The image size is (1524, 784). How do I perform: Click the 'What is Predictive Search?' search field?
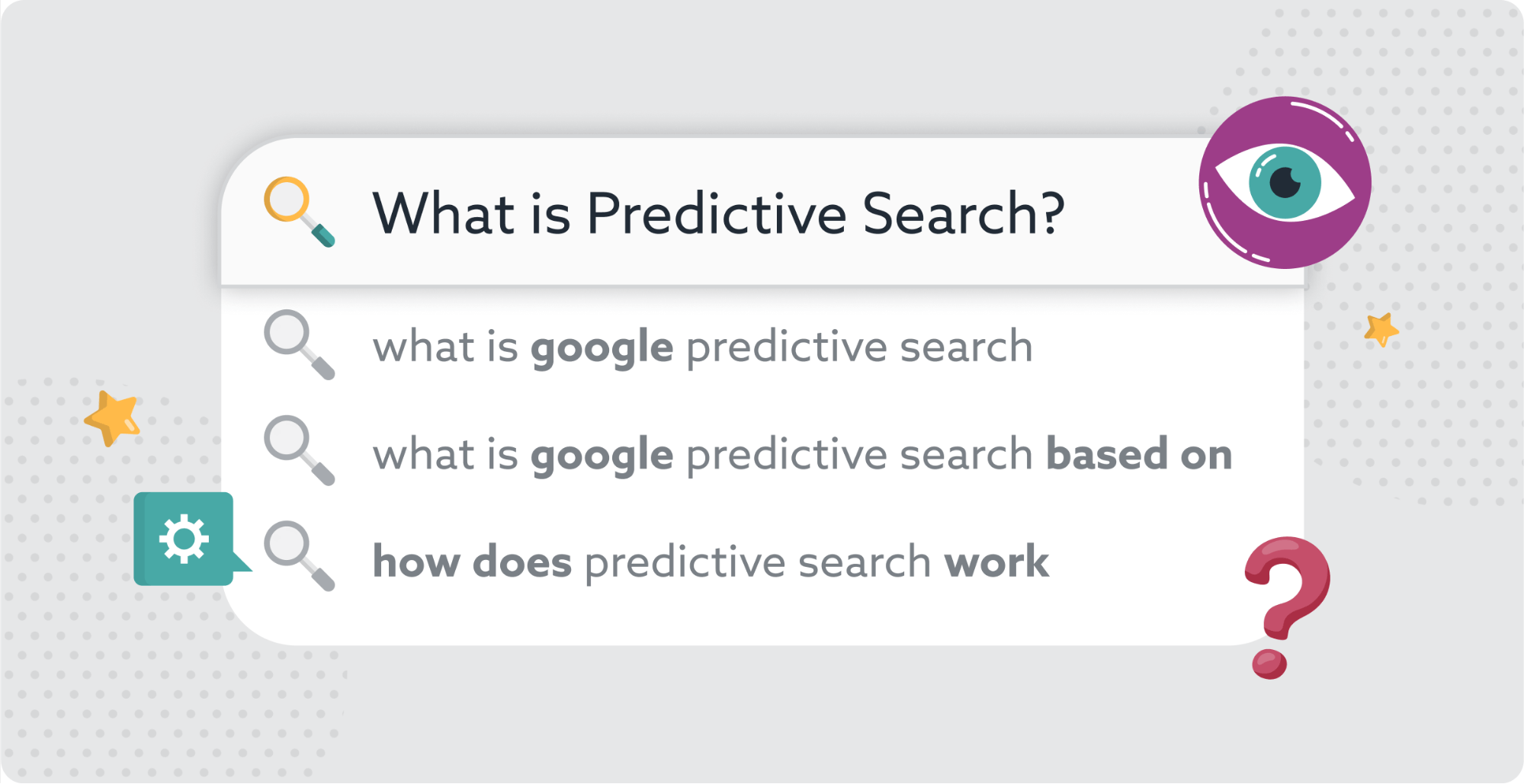762,212
